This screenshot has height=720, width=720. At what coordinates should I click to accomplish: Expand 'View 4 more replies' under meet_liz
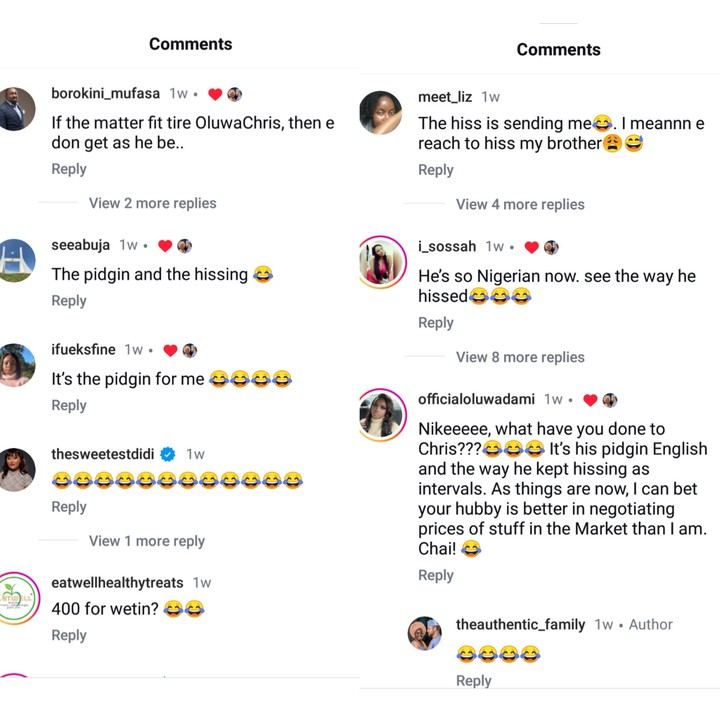click(520, 204)
